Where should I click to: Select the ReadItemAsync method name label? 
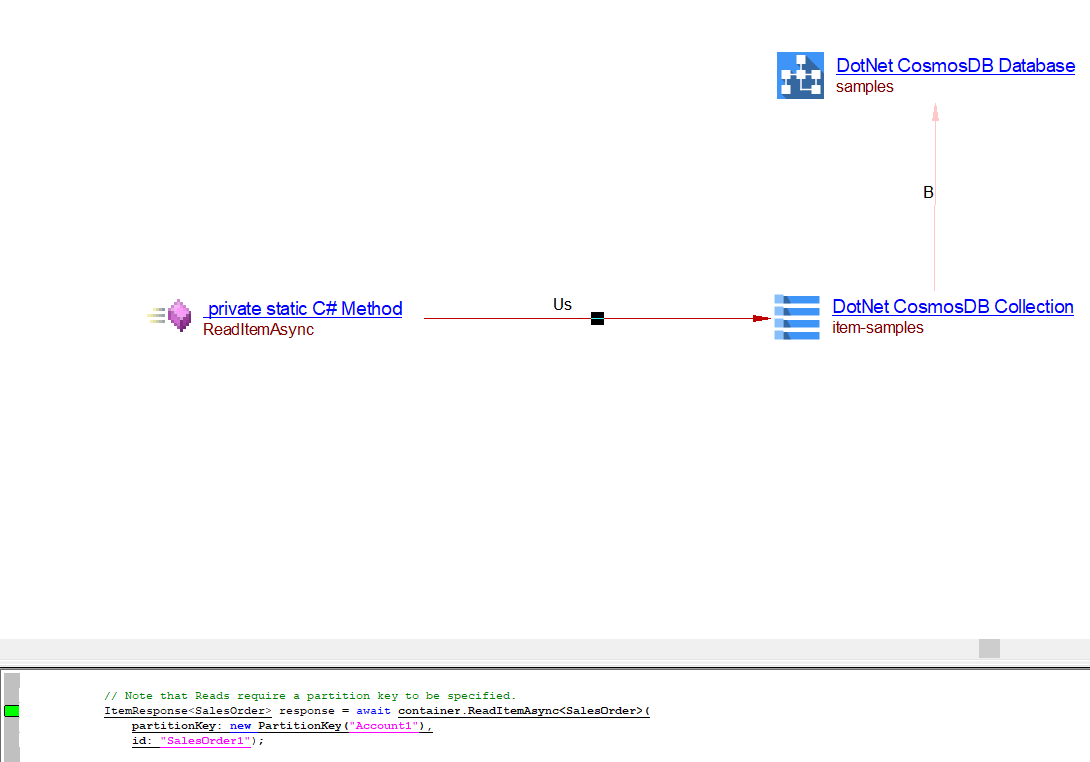258,330
